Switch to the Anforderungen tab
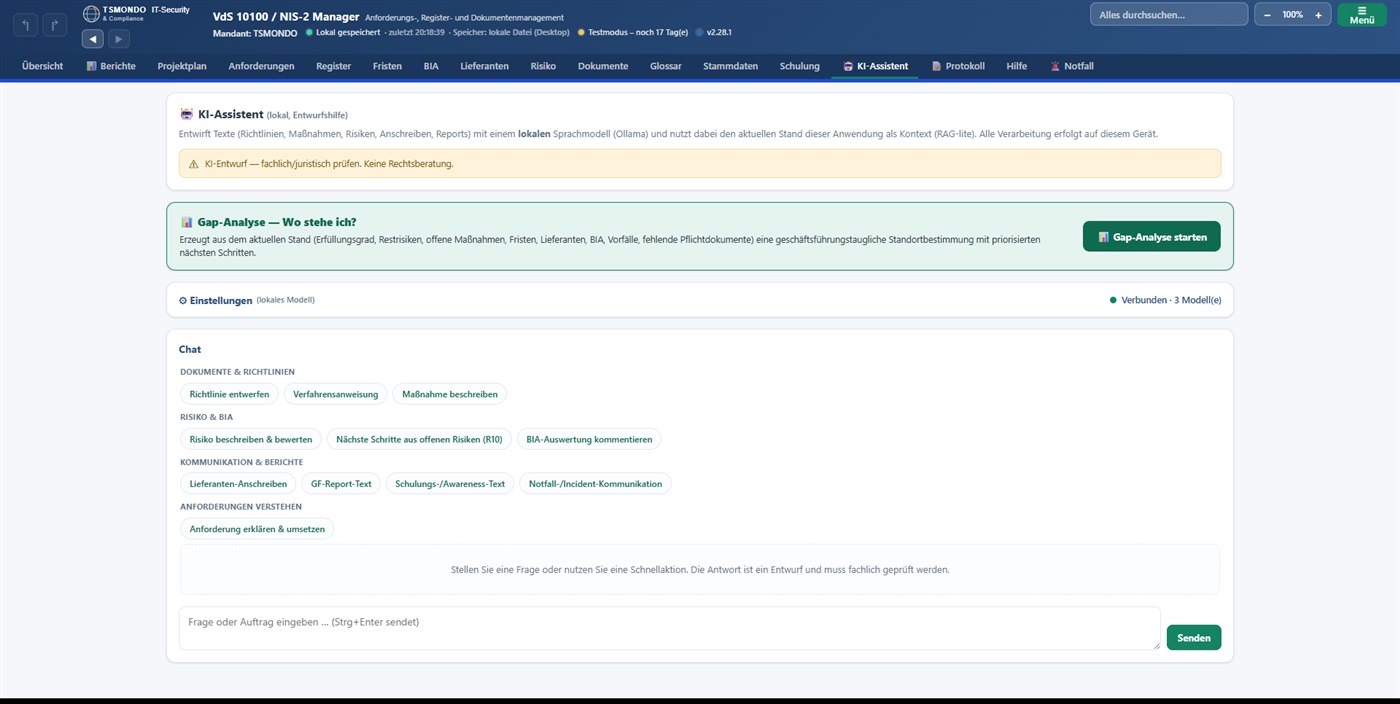Image resolution: width=1400 pixels, height=704 pixels. [x=261, y=66]
